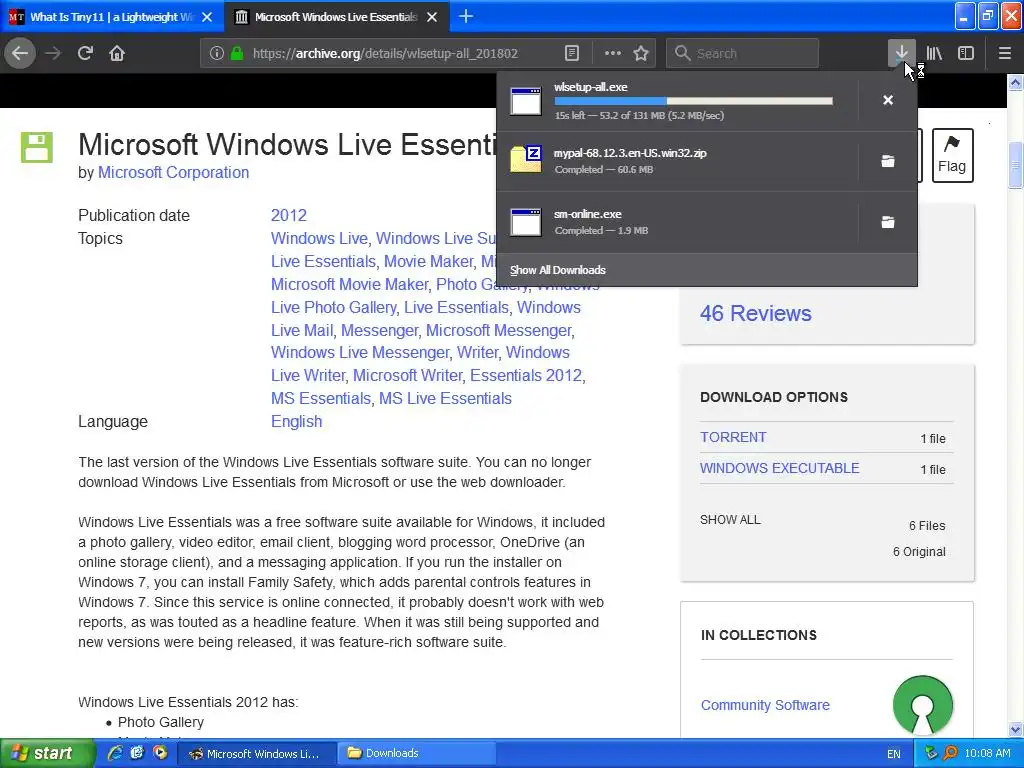Click the page scrollbar down arrow

click(1016, 729)
